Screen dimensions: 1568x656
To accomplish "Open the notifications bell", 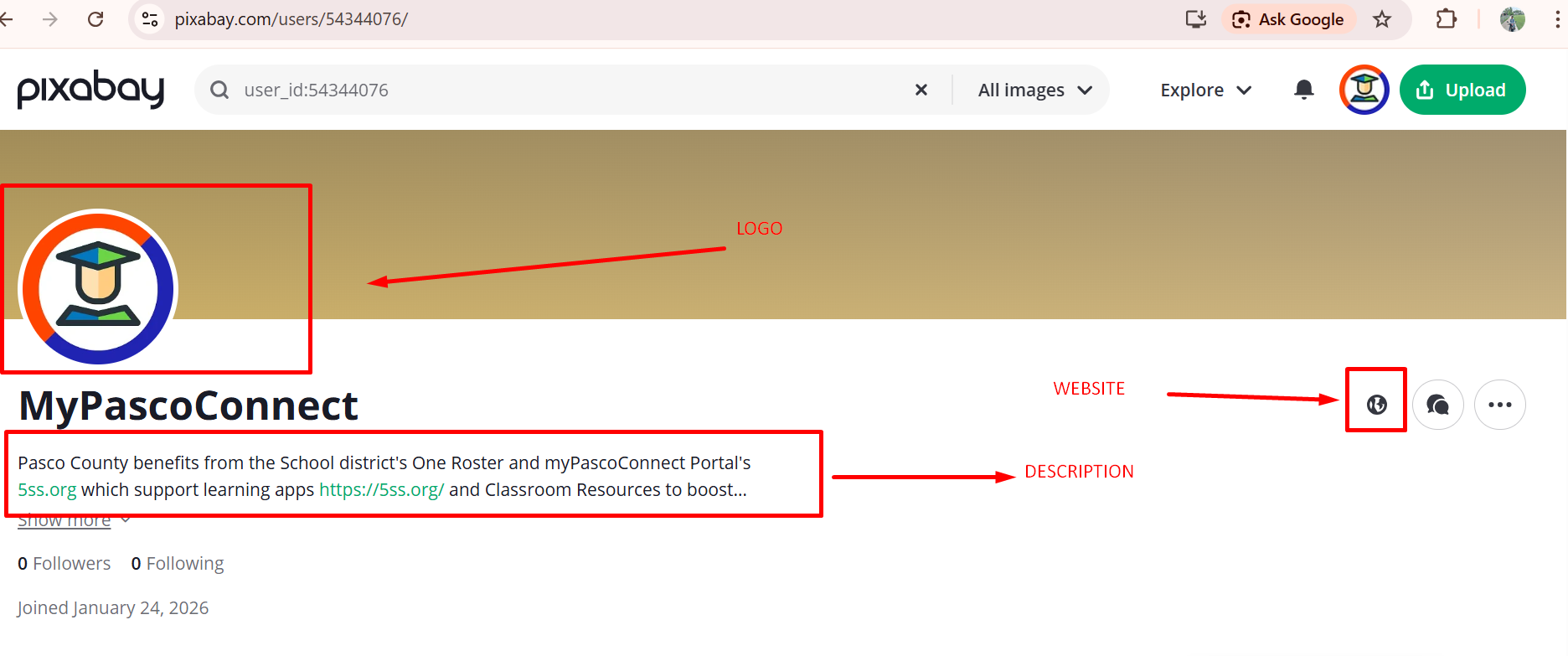I will coord(1303,90).
